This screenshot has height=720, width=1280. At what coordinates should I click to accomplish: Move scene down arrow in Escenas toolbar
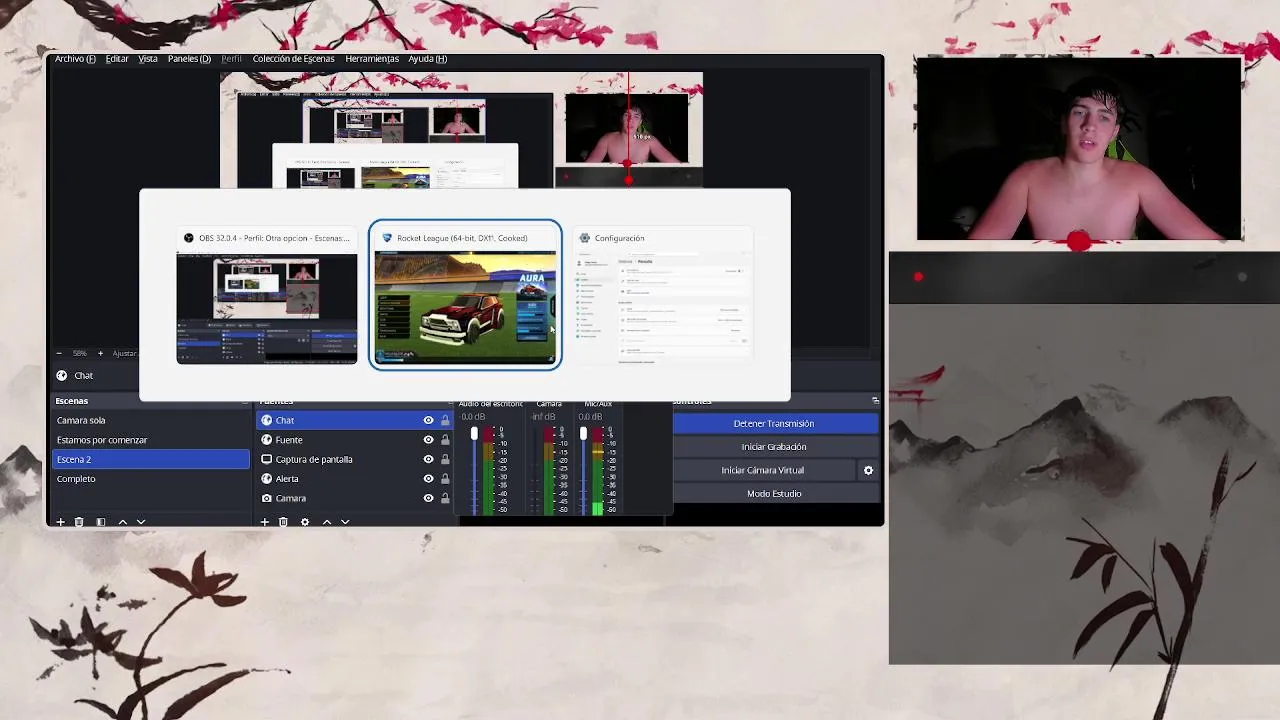tap(141, 522)
